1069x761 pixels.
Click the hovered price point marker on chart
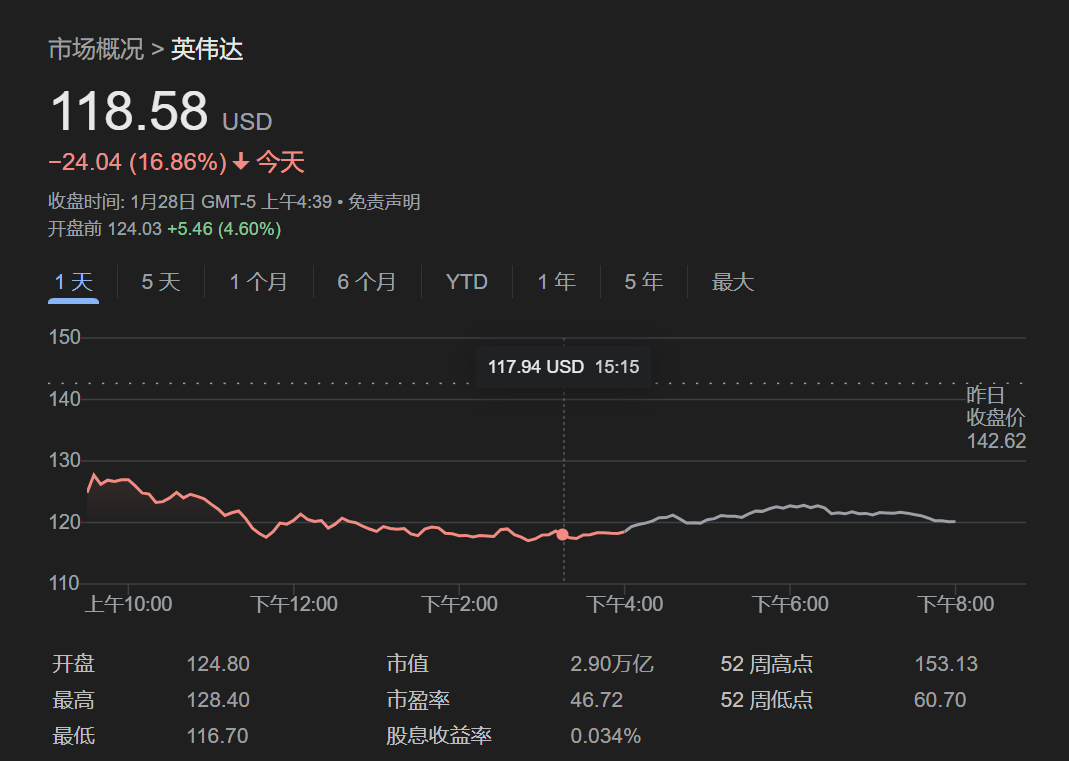pyautogui.click(x=562, y=535)
